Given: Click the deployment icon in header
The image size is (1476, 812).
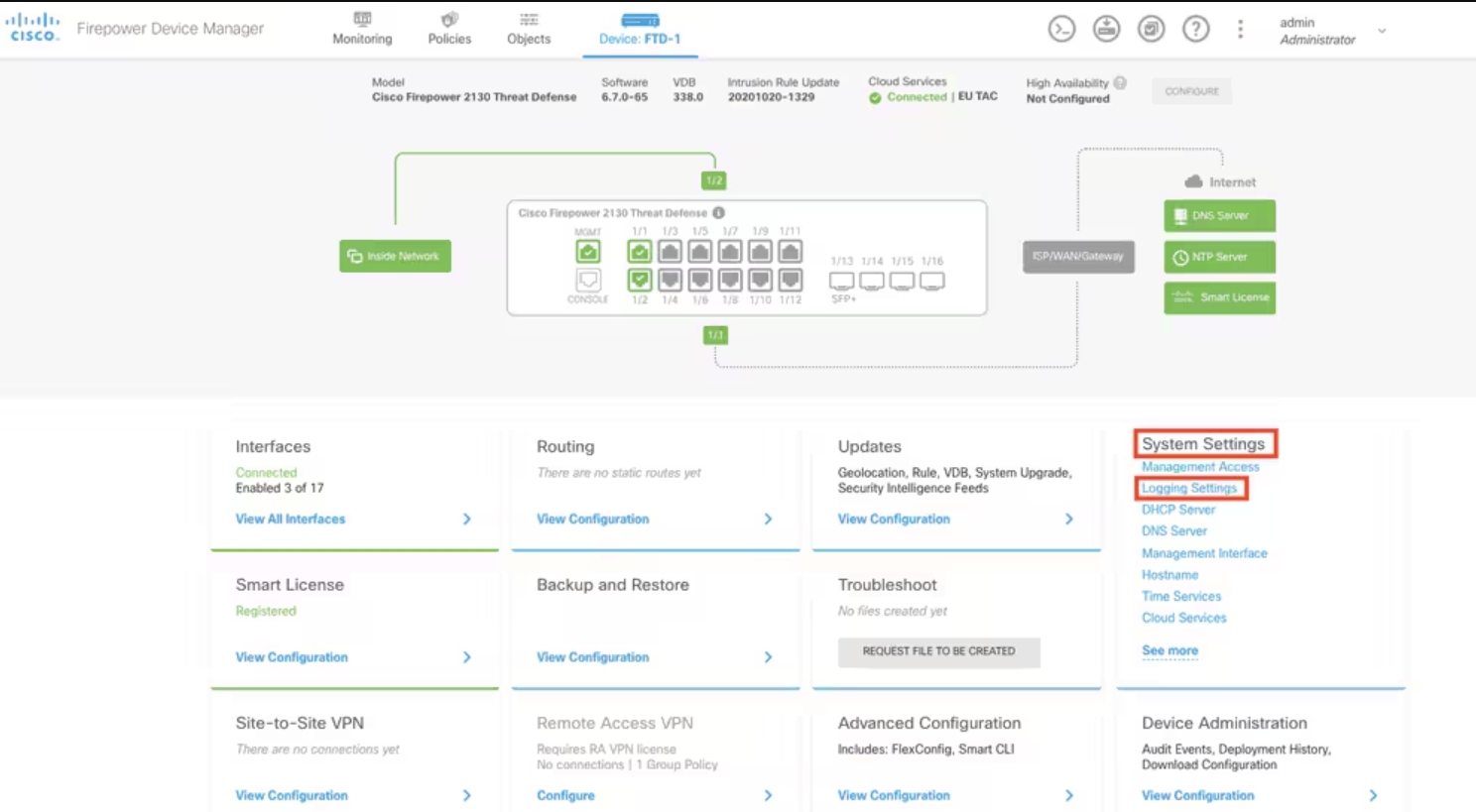Looking at the screenshot, I should pos(1106,30).
